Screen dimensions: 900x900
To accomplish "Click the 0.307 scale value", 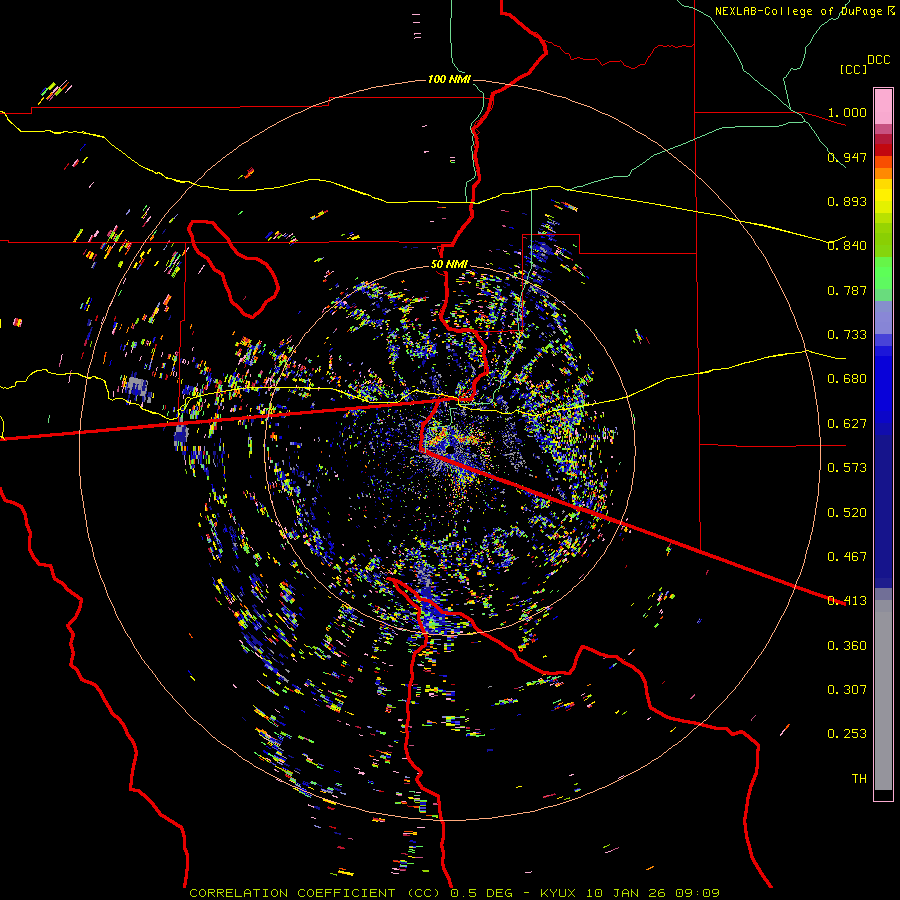I will click(847, 690).
